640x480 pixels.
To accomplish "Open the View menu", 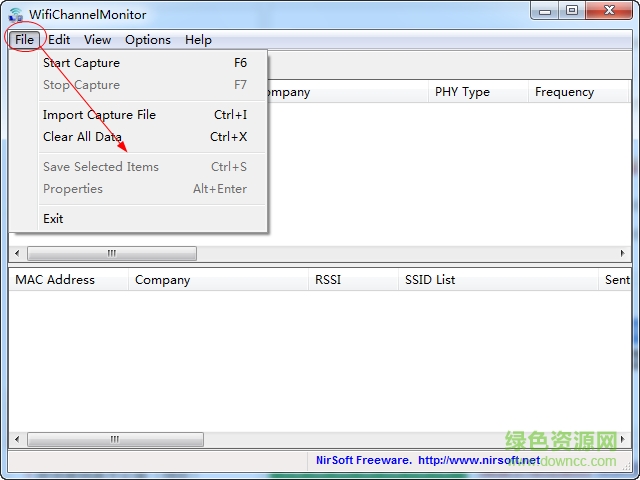I will tap(97, 40).
